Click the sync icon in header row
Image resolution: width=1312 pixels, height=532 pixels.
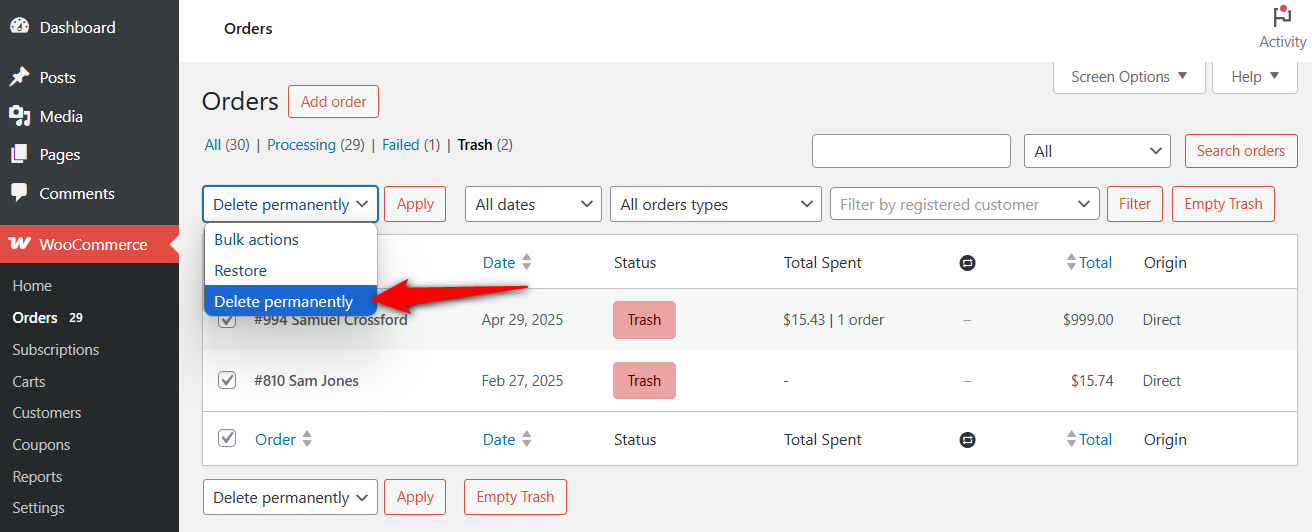coord(967,263)
